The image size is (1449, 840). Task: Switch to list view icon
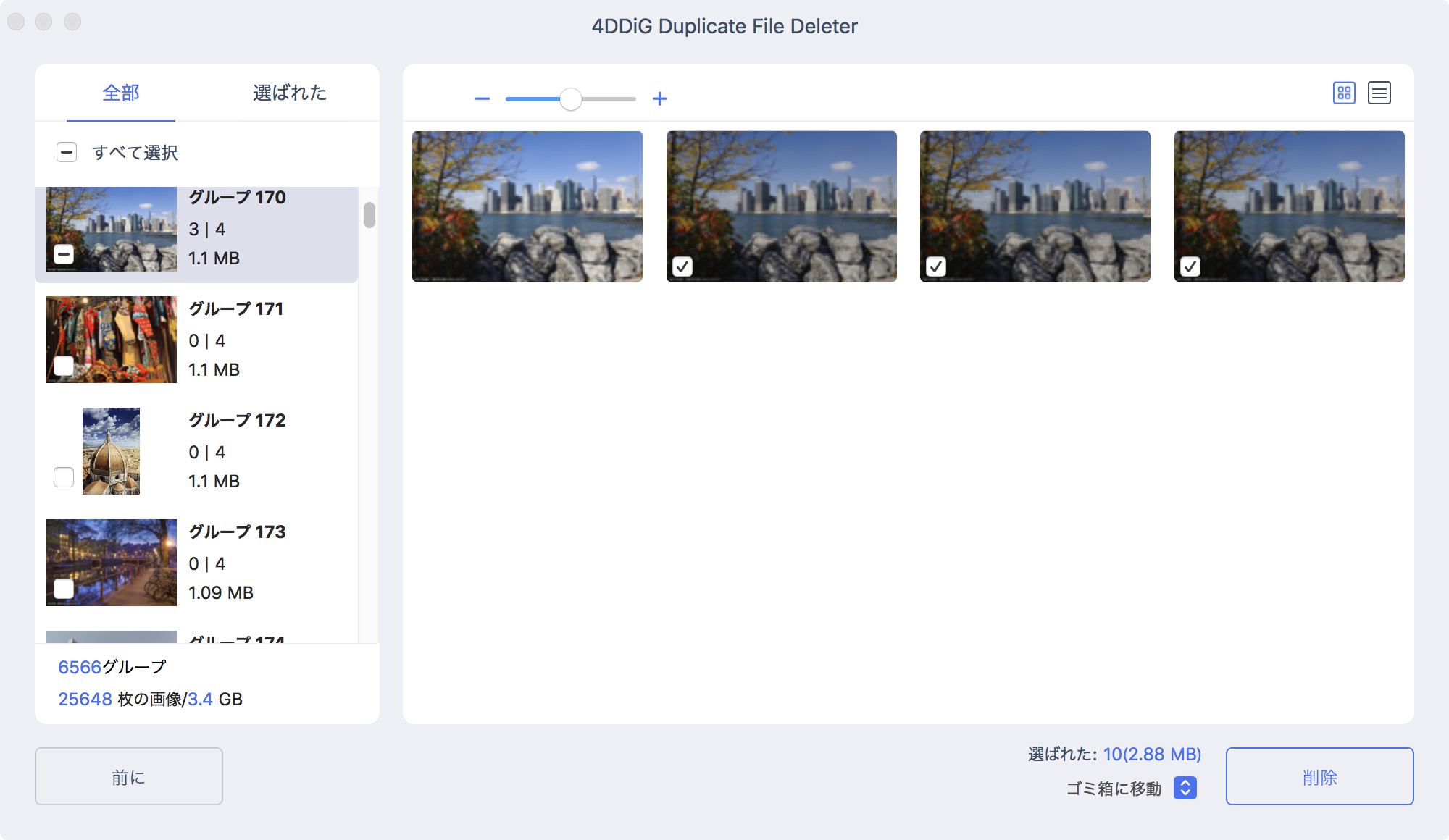click(1379, 93)
